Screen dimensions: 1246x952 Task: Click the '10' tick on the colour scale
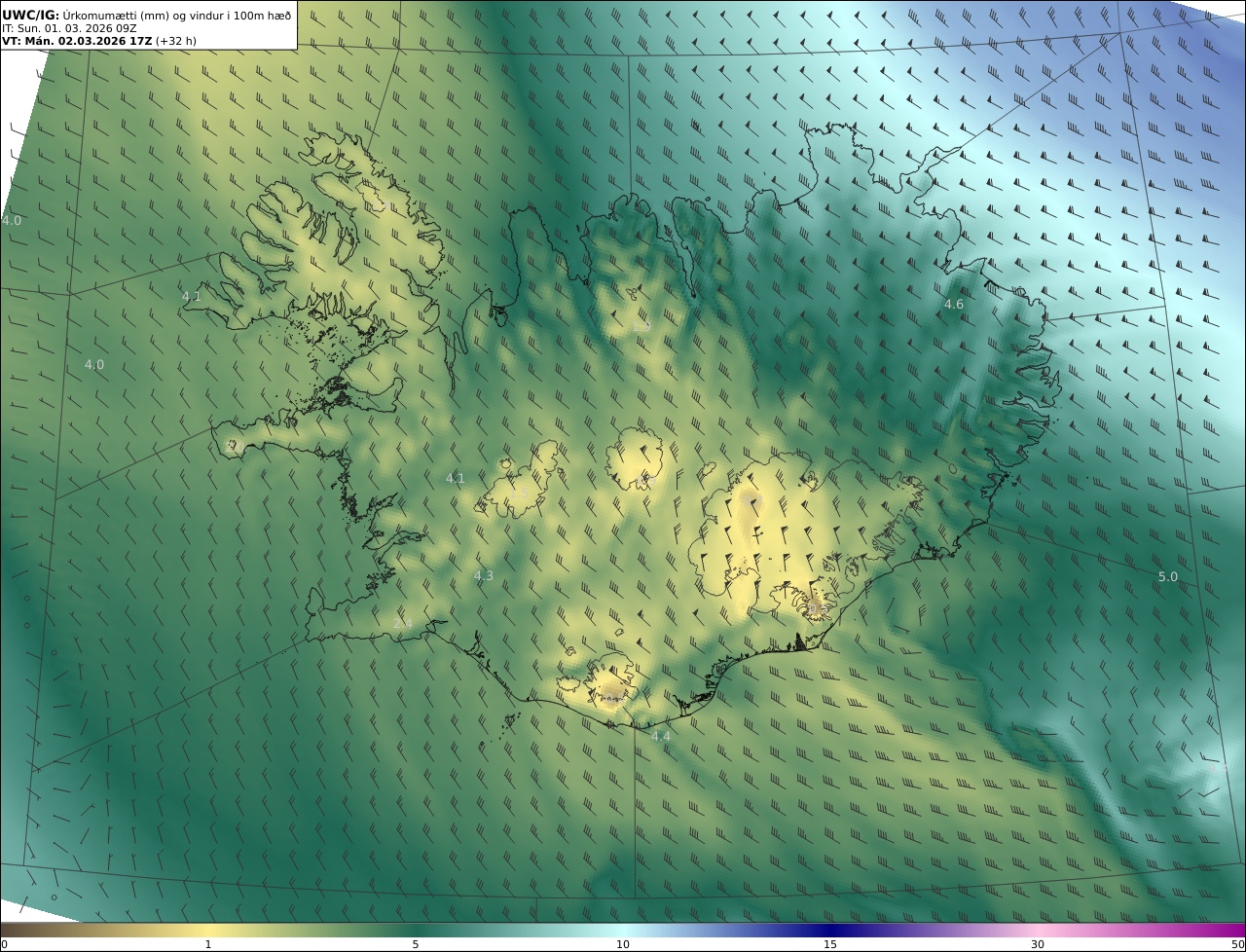click(623, 945)
